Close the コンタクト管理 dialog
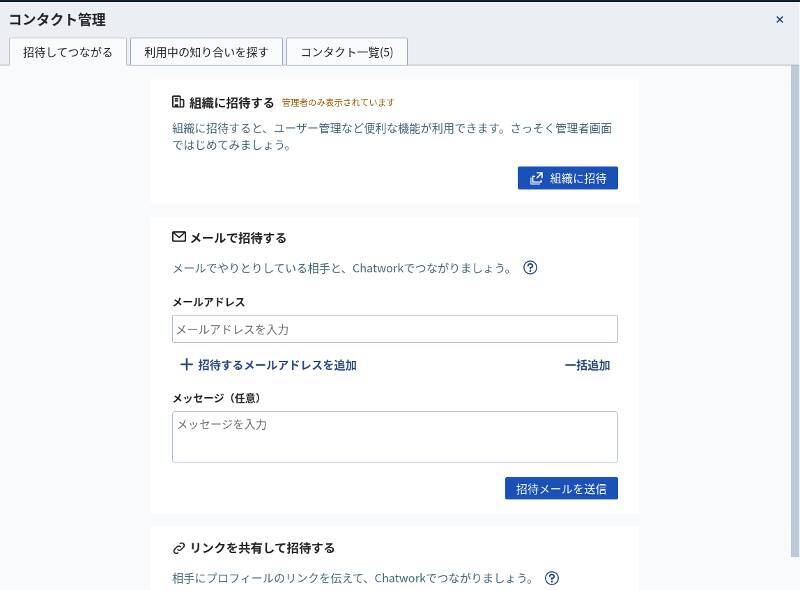This screenshot has height=590, width=800. tap(780, 19)
